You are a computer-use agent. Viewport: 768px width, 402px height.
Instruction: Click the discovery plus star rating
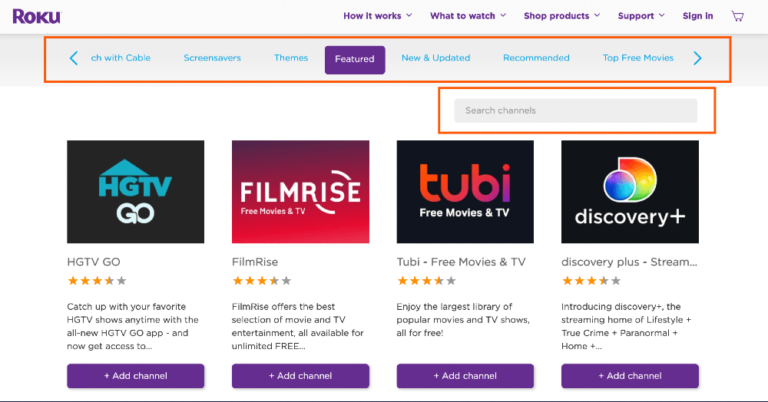point(591,281)
